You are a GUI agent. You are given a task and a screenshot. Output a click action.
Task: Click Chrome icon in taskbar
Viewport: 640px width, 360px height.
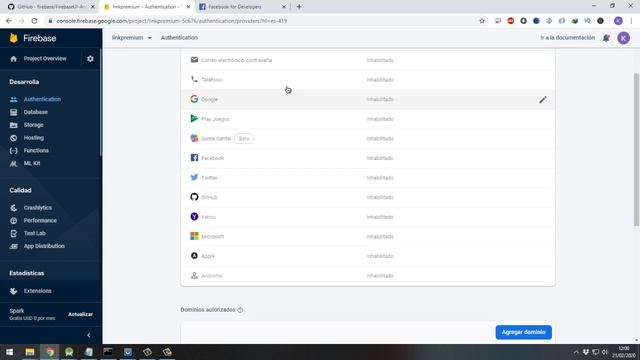coord(50,352)
